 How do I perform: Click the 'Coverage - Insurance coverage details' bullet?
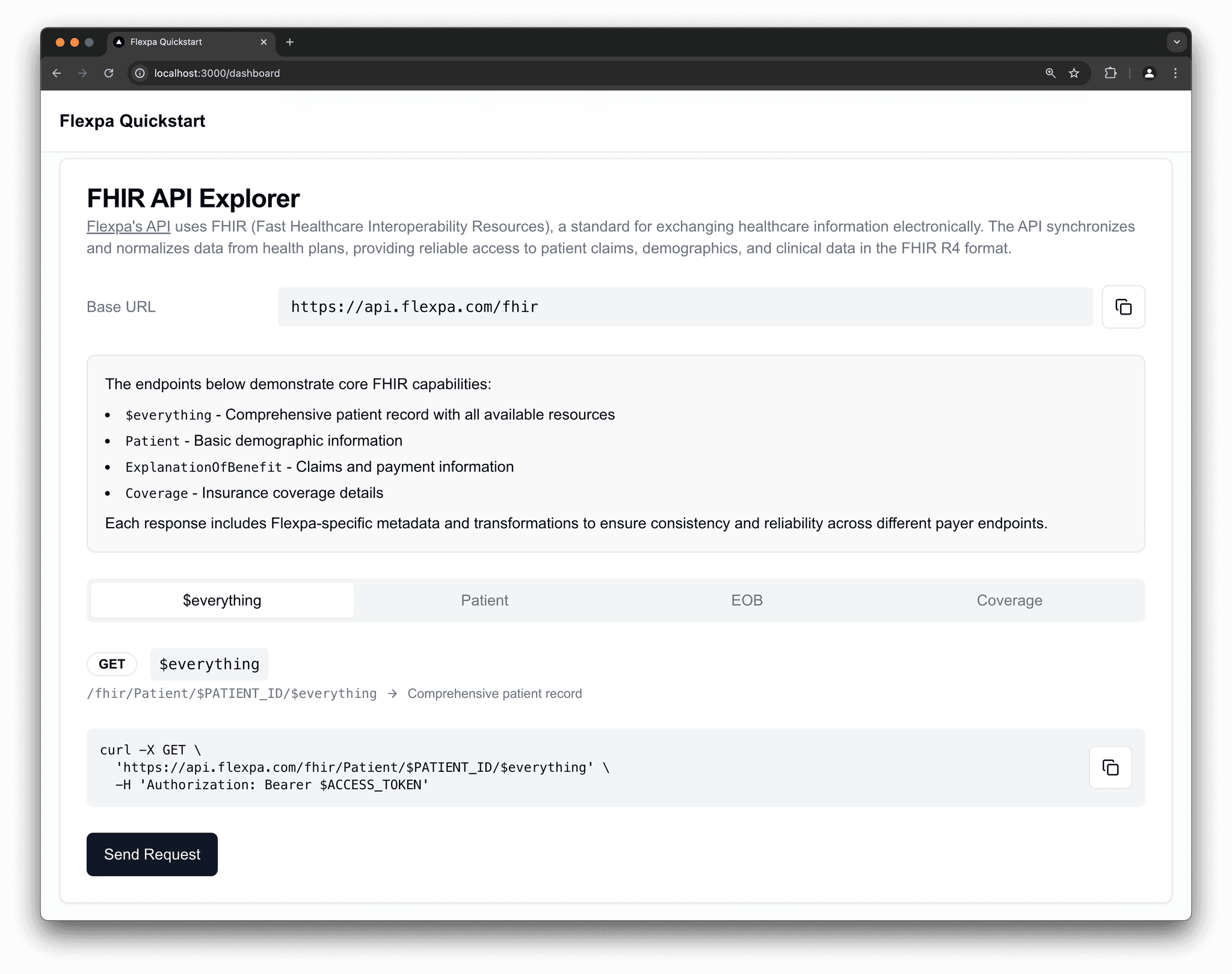coord(254,493)
